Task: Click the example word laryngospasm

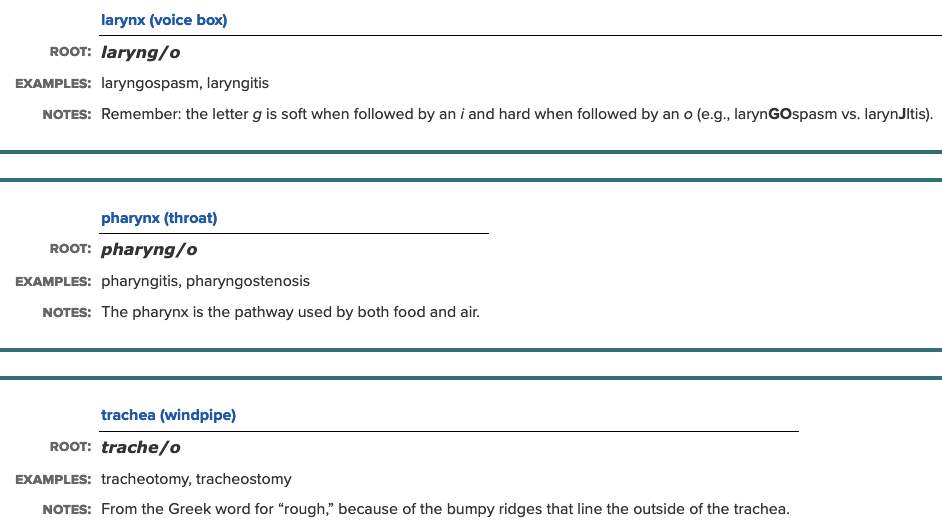Action: tap(149, 83)
